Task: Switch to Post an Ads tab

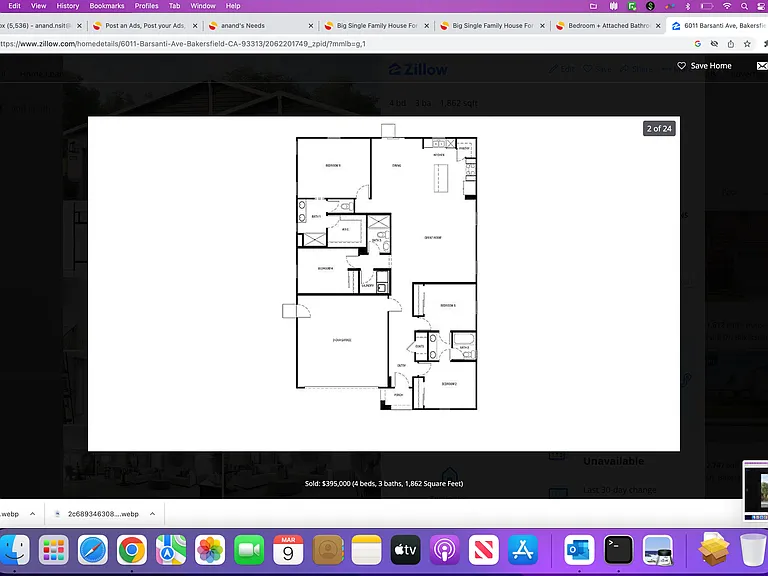Action: (145, 25)
